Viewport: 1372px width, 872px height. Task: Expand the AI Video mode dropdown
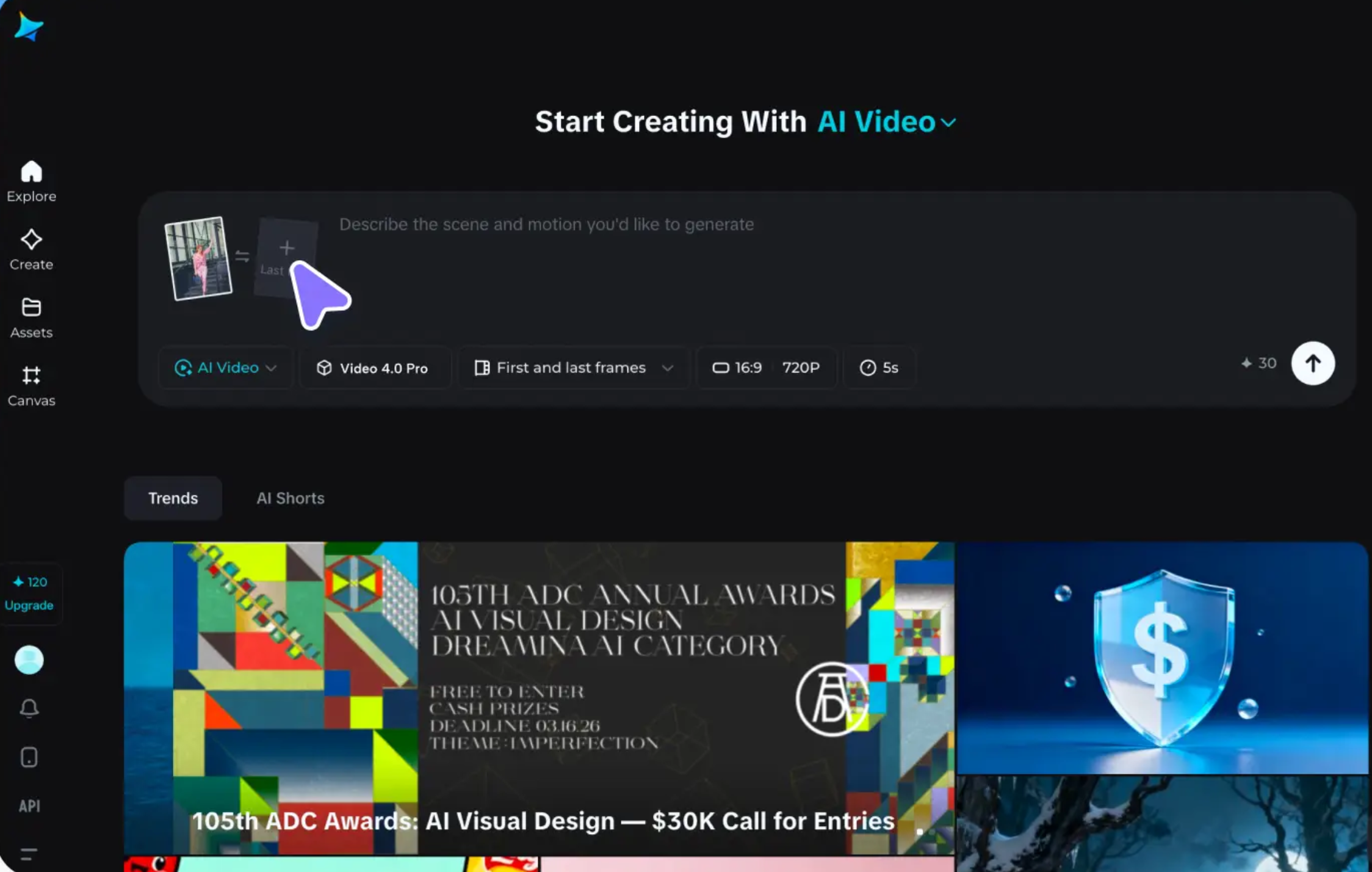point(226,368)
